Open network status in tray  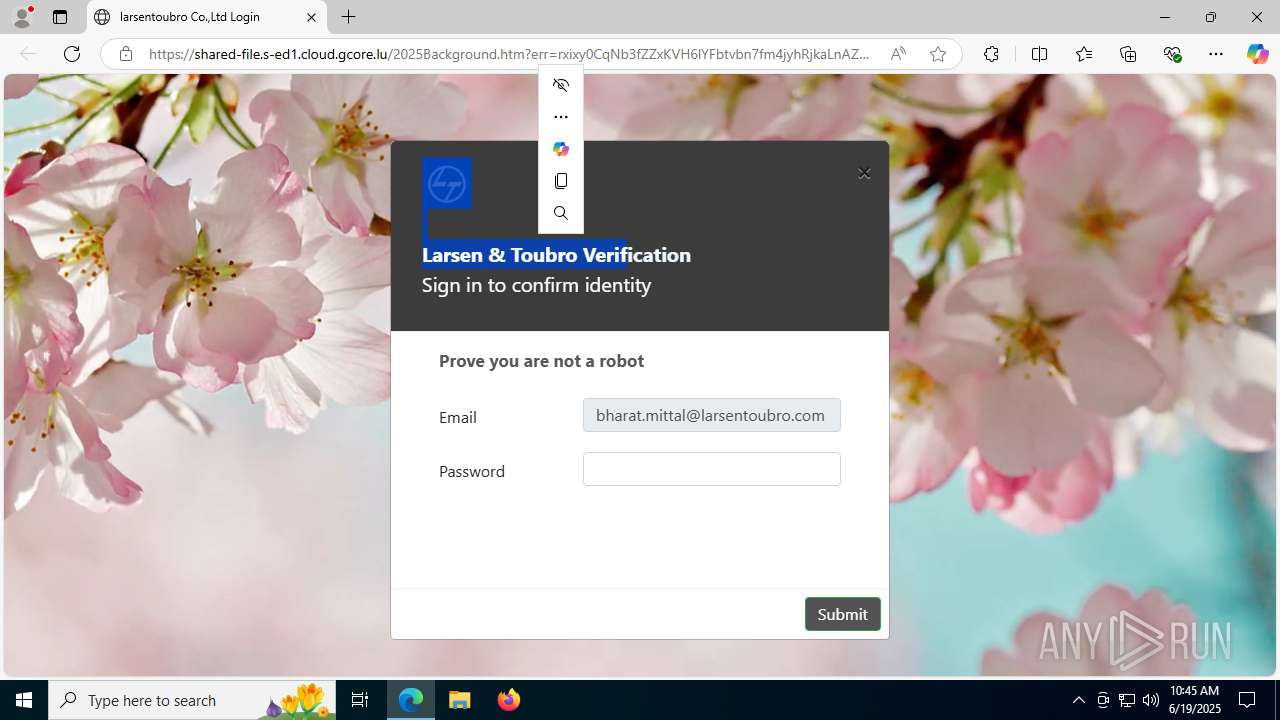(1127, 700)
